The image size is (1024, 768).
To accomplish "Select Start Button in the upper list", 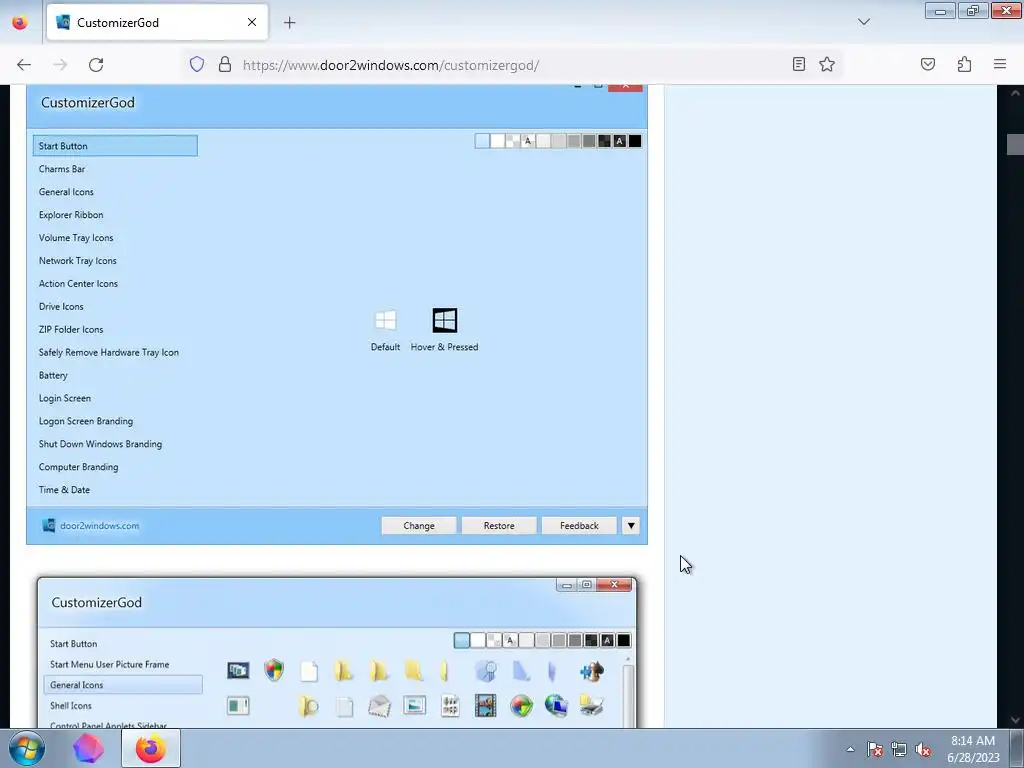I will [x=115, y=146].
